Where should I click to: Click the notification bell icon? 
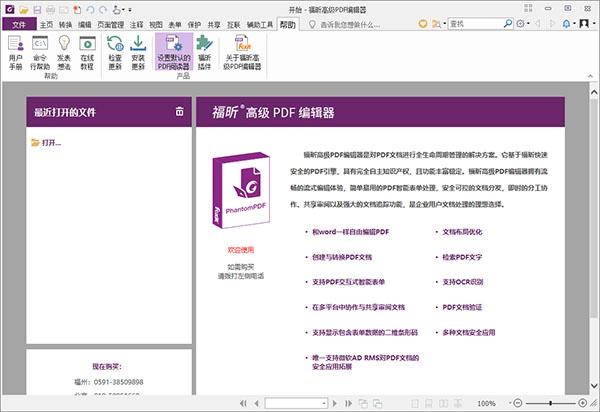566,24
